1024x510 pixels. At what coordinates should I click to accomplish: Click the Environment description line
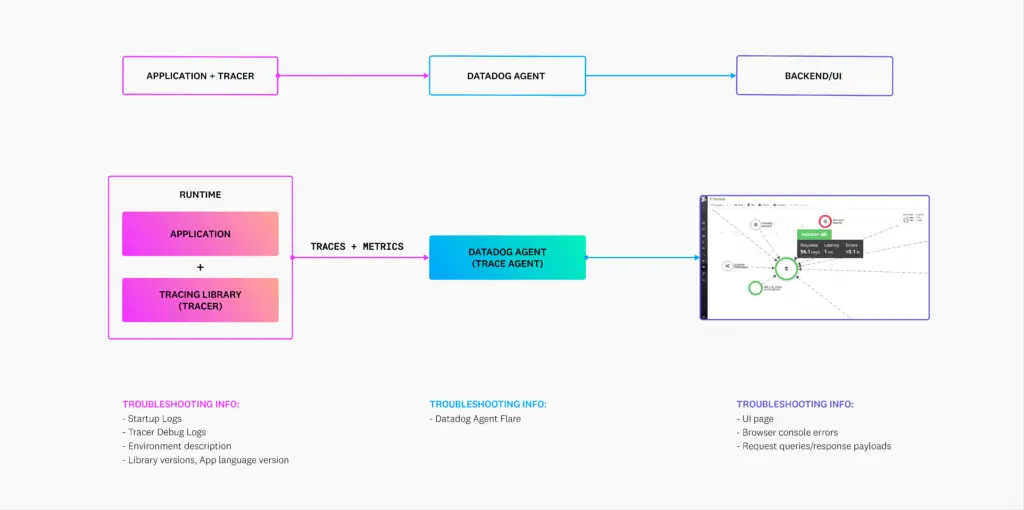click(x=176, y=446)
